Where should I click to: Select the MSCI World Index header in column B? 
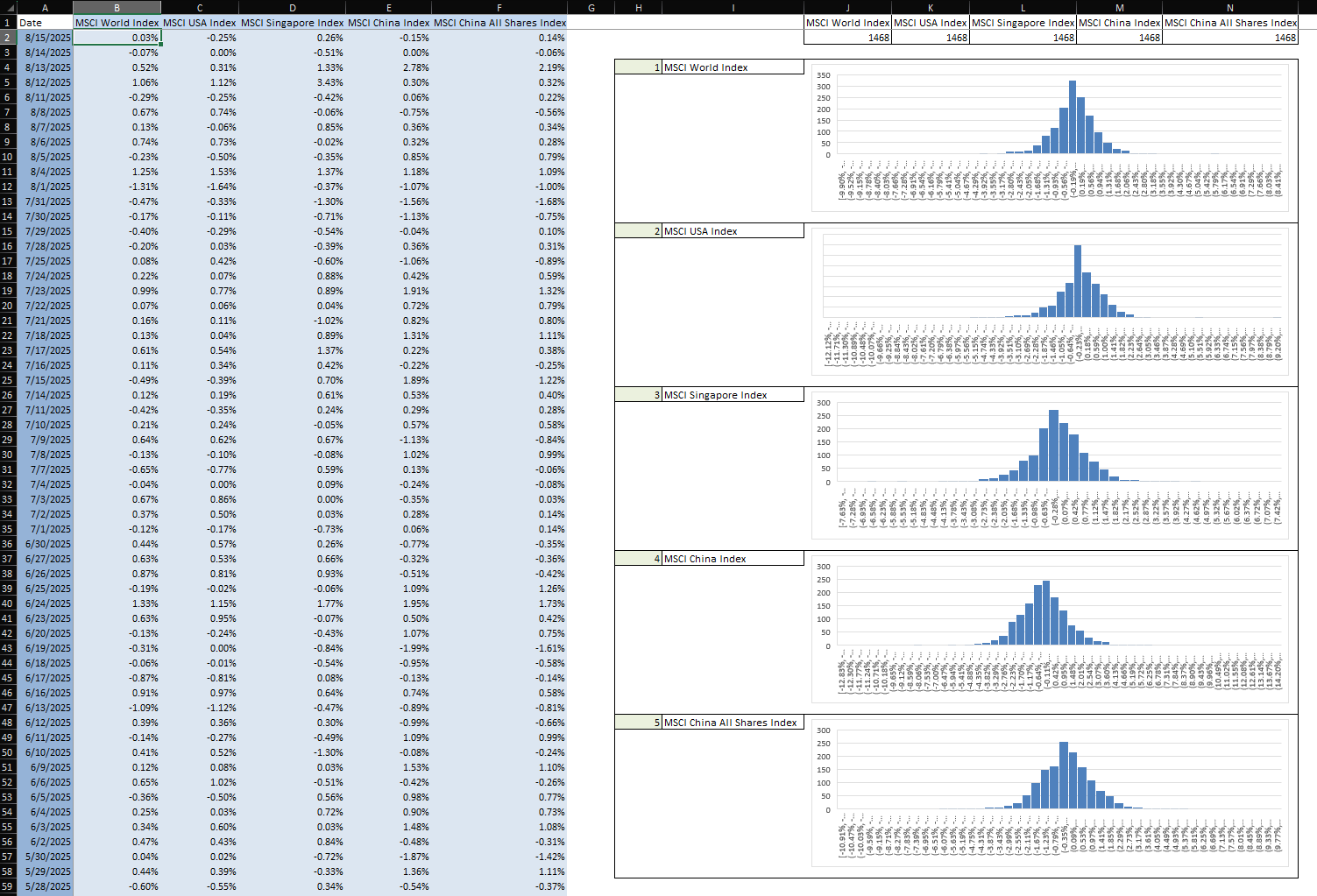[x=117, y=23]
